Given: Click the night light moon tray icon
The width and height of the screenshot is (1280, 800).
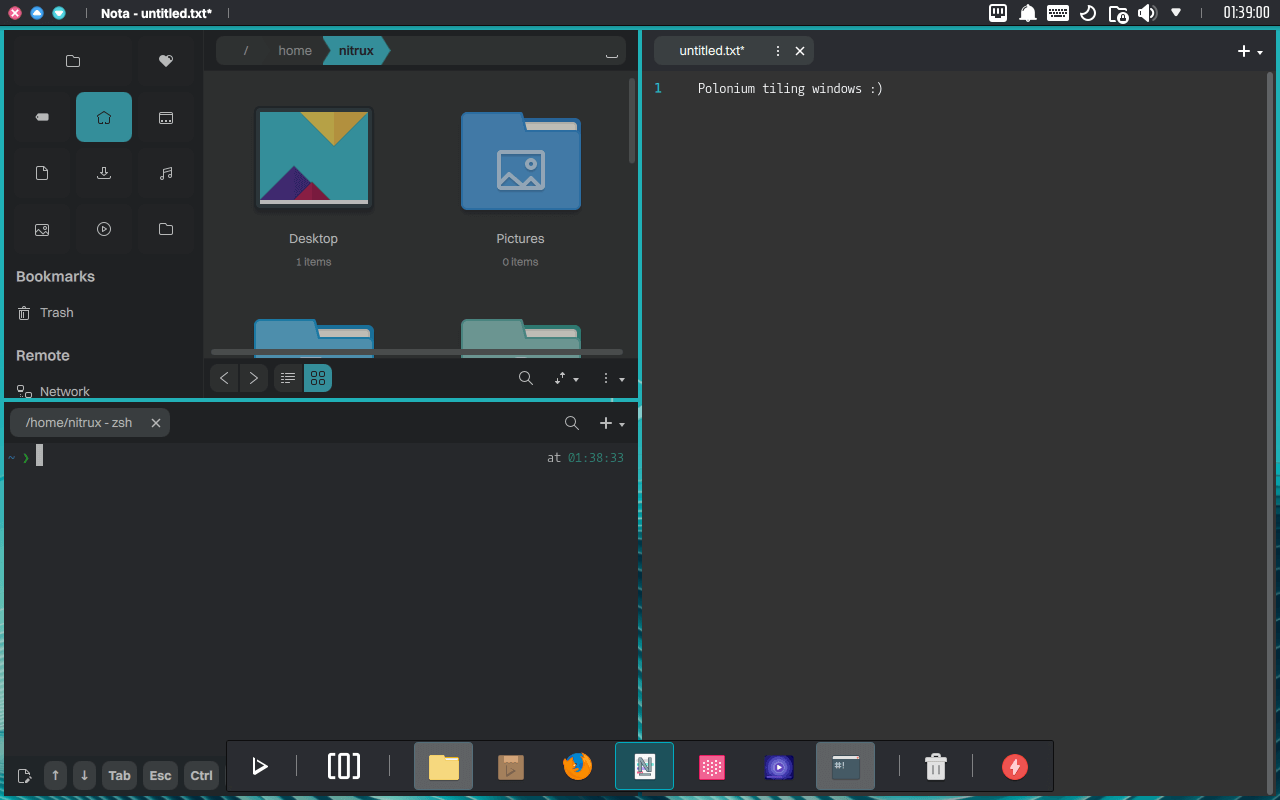Looking at the screenshot, I should [x=1088, y=13].
